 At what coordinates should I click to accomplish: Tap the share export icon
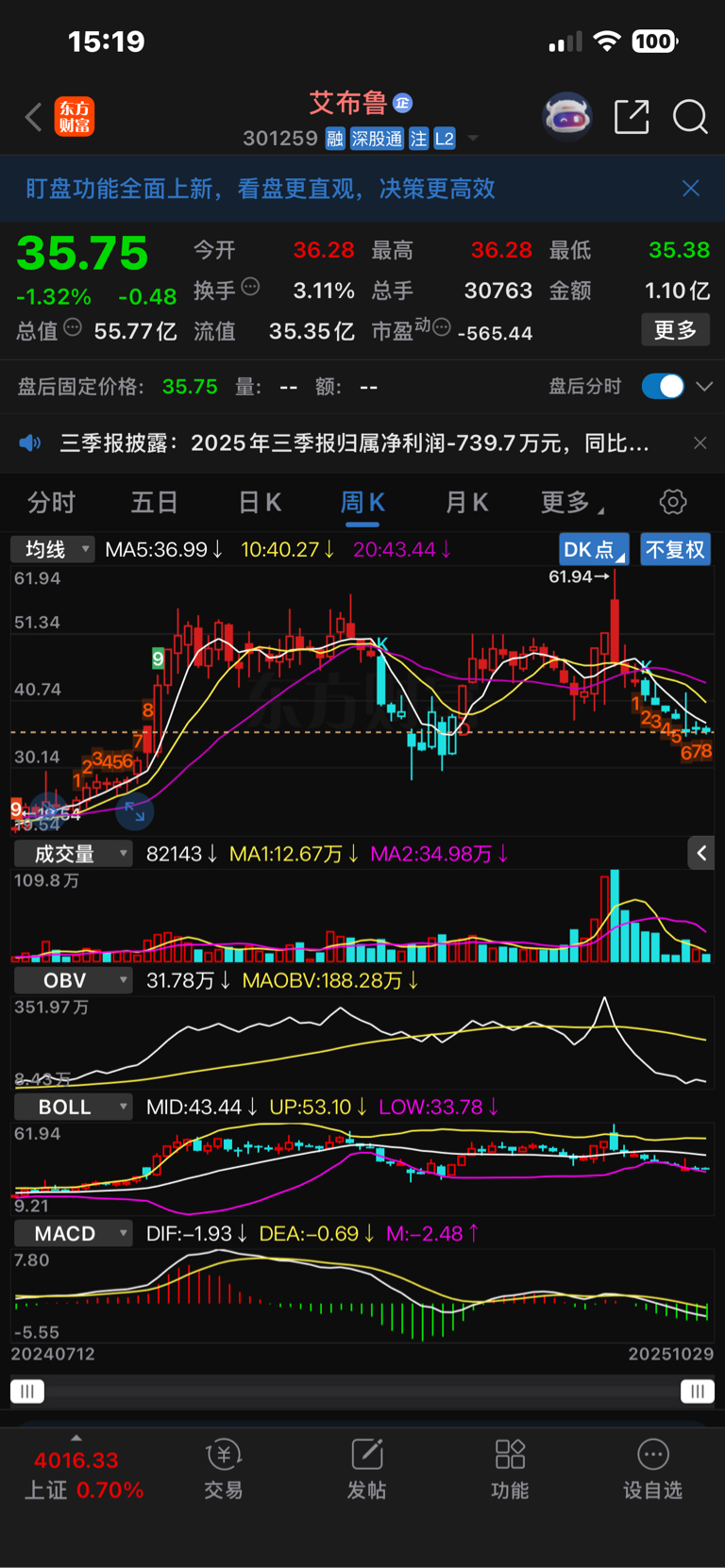pyautogui.click(x=632, y=117)
